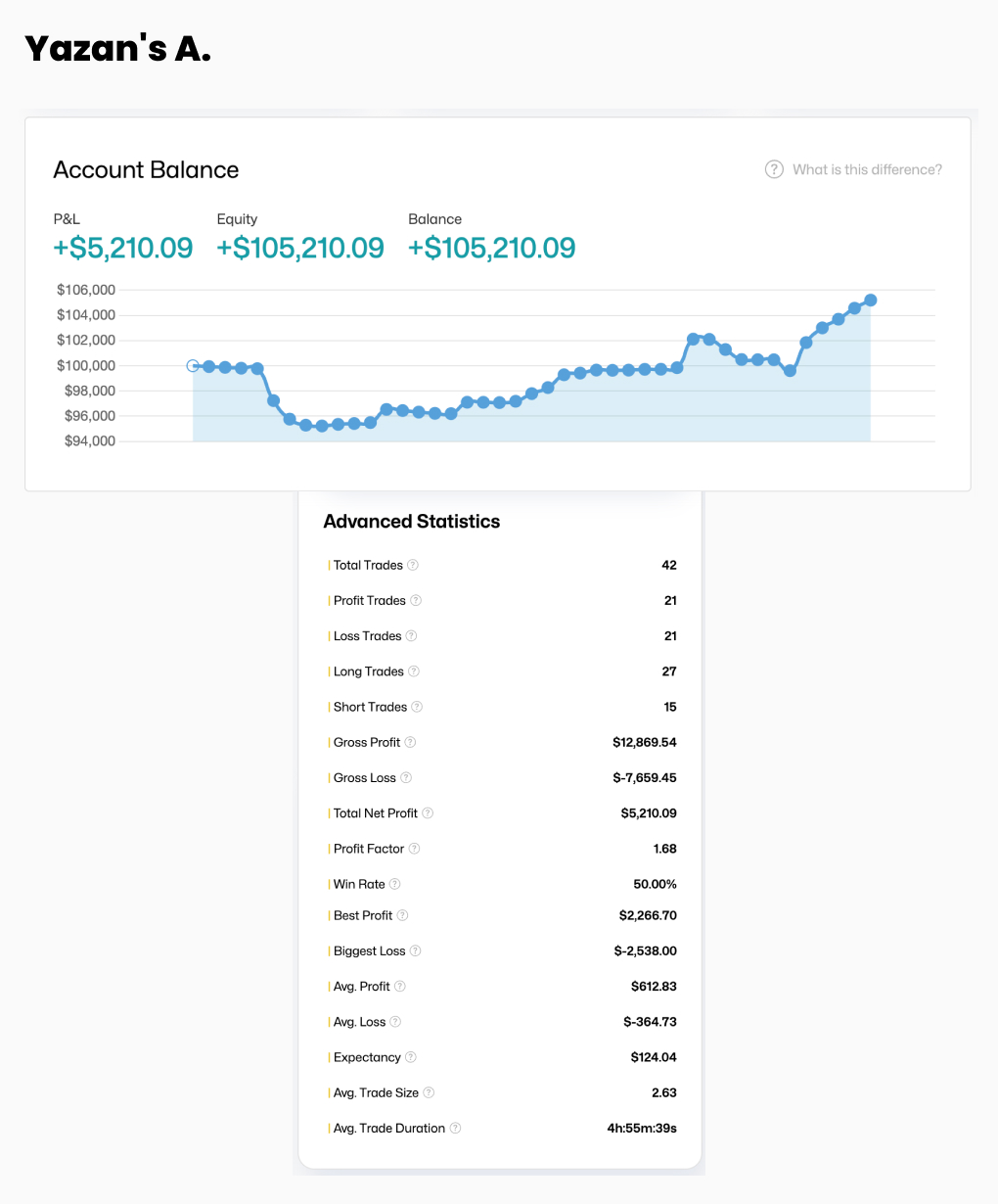Click the last data point on the balance chart
Image resolution: width=998 pixels, height=1204 pixels.
(871, 301)
